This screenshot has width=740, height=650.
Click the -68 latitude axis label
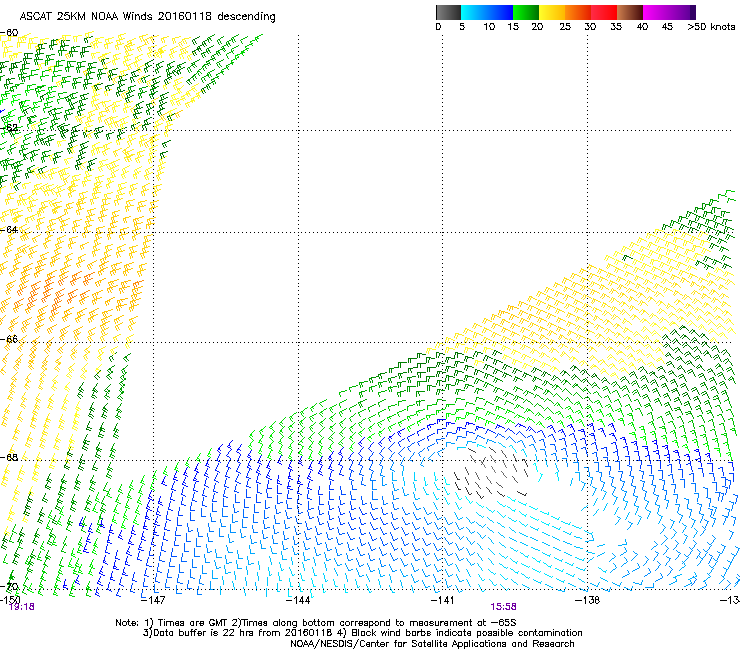tap(9, 457)
